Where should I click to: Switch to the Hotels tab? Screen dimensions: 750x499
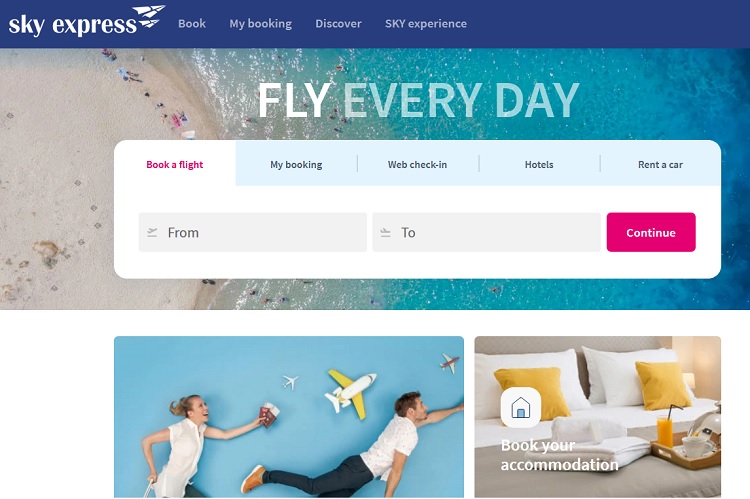click(x=539, y=164)
